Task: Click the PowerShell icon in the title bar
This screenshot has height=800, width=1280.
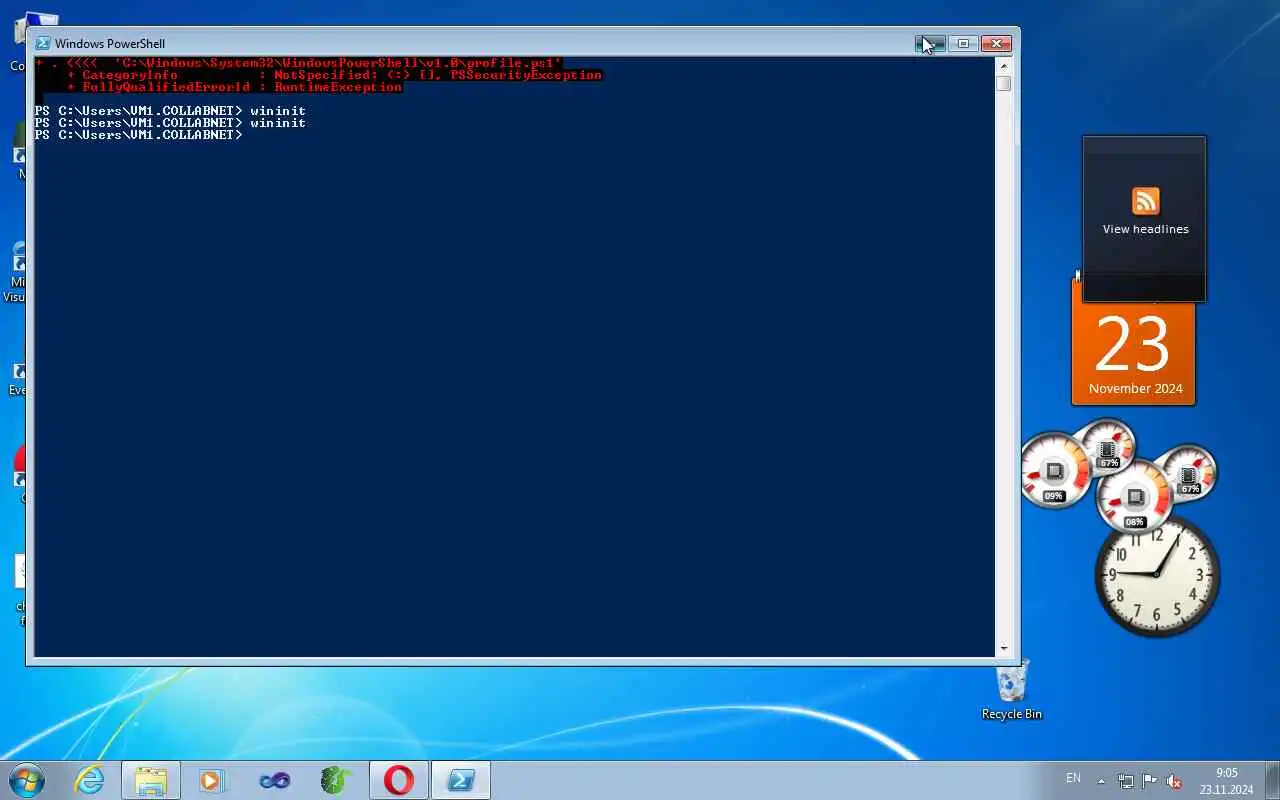Action: 43,44
